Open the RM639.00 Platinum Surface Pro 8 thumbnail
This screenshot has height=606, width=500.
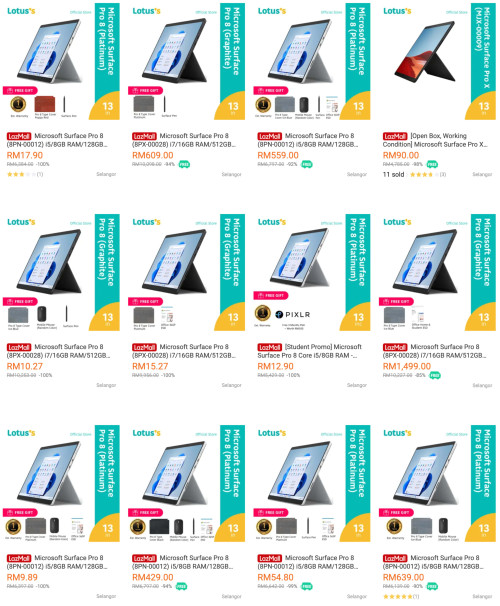[x=437, y=483]
